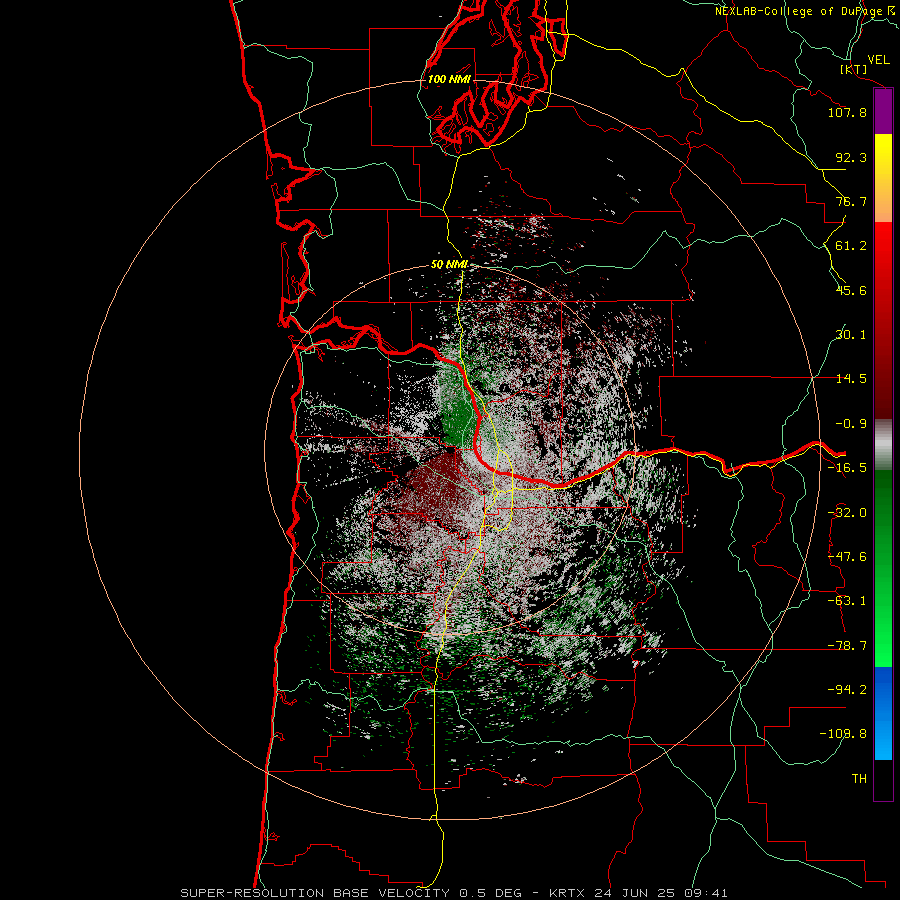The image size is (900, 900).
Task: Click the -16.5 velocity scale value
Action: [847, 467]
